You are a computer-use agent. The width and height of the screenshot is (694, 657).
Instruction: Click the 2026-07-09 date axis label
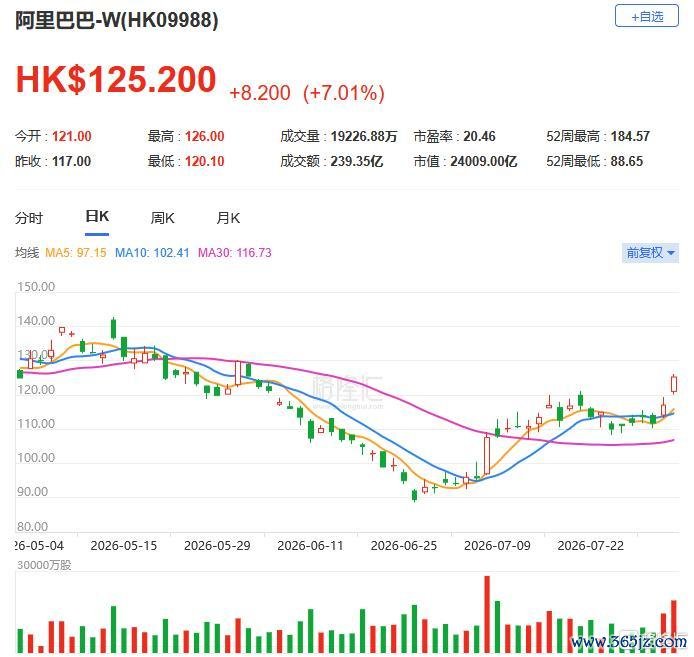(497, 545)
